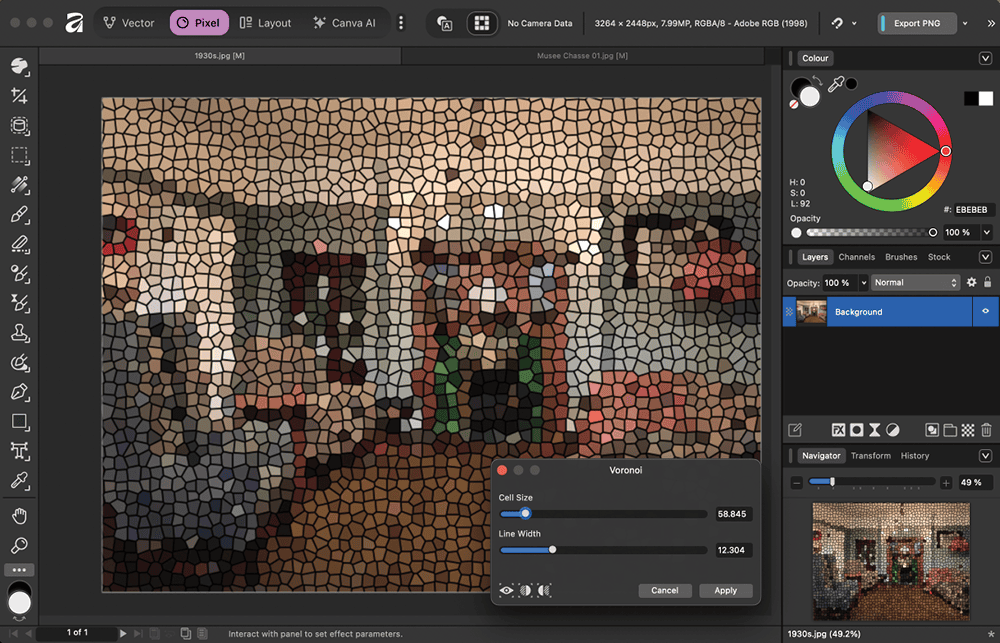Delete layer using the trash icon
The width and height of the screenshot is (1000, 643).
coord(986,430)
